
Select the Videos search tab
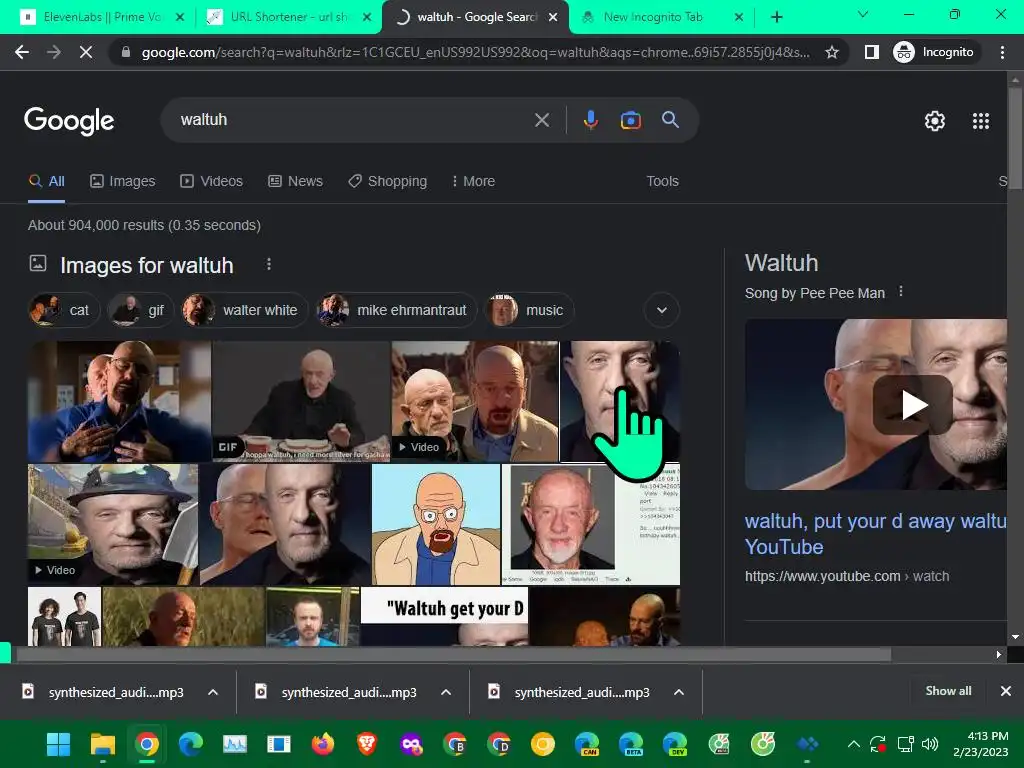pos(212,181)
